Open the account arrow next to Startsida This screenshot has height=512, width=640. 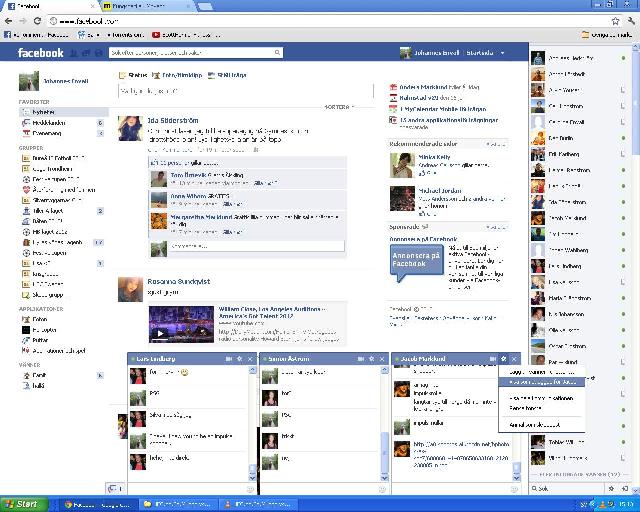[502, 53]
